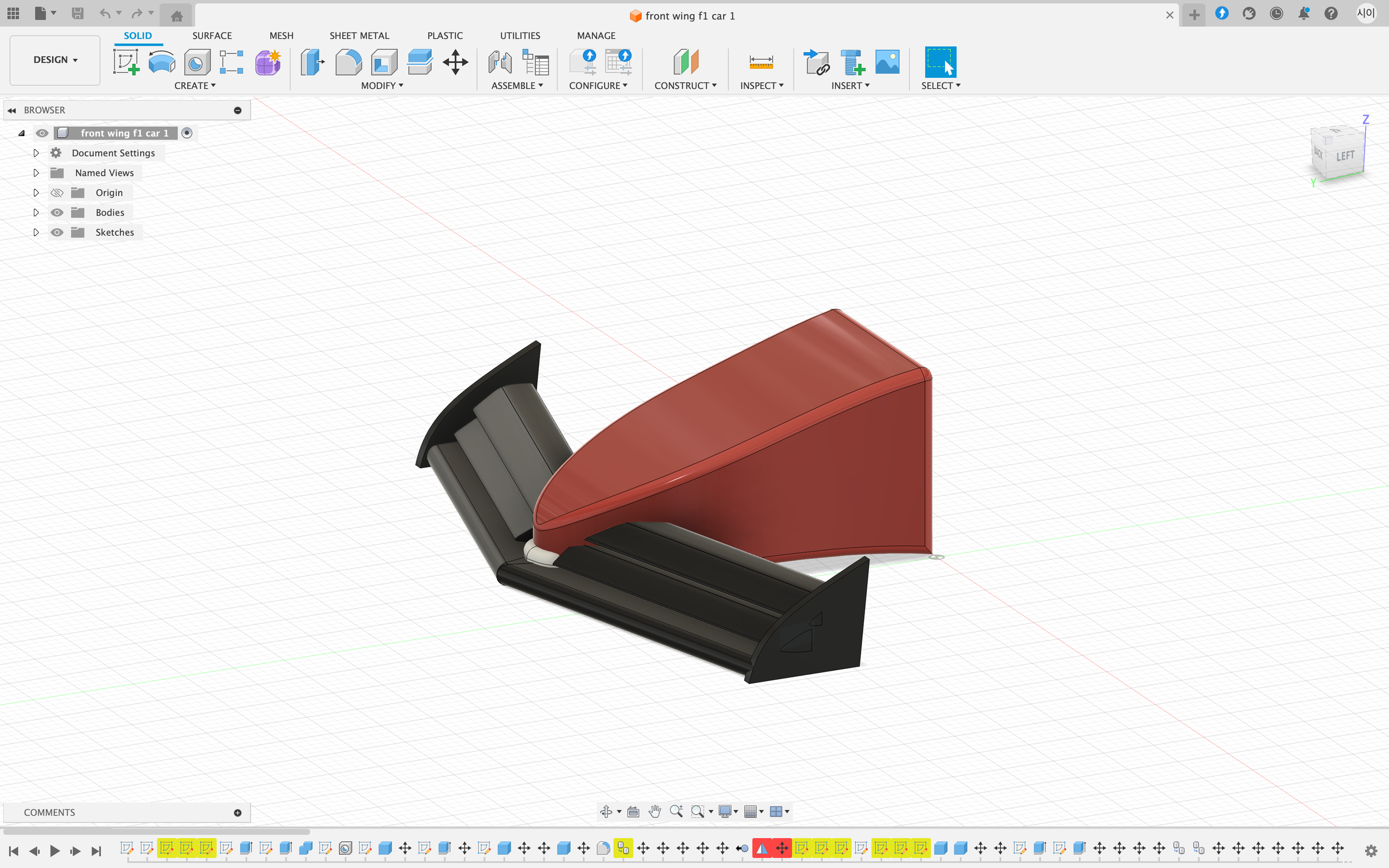Hide the Bodies folder
This screenshot has height=868, width=1389.
click(57, 212)
